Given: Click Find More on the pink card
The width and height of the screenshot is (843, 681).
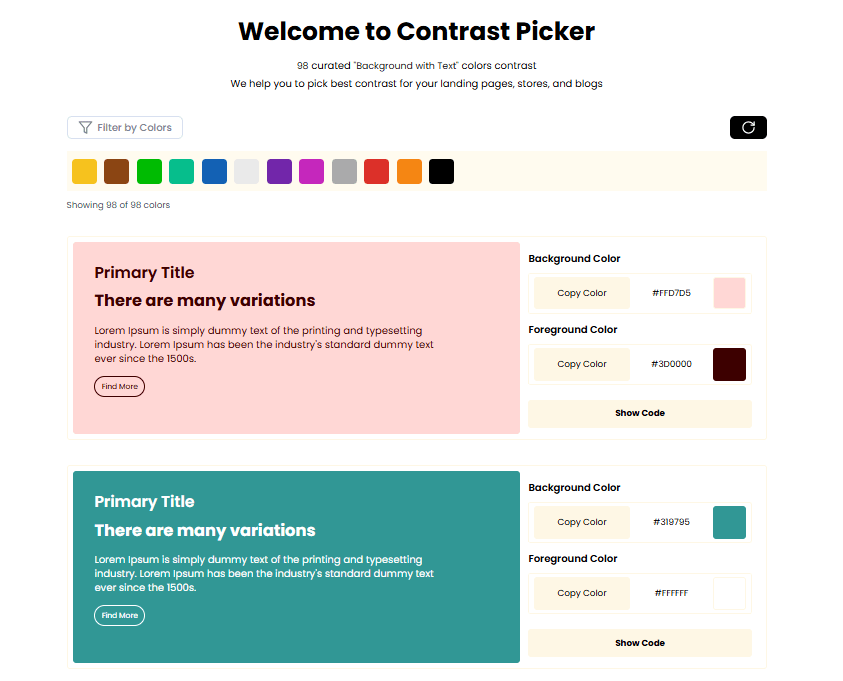Looking at the screenshot, I should 119,386.
